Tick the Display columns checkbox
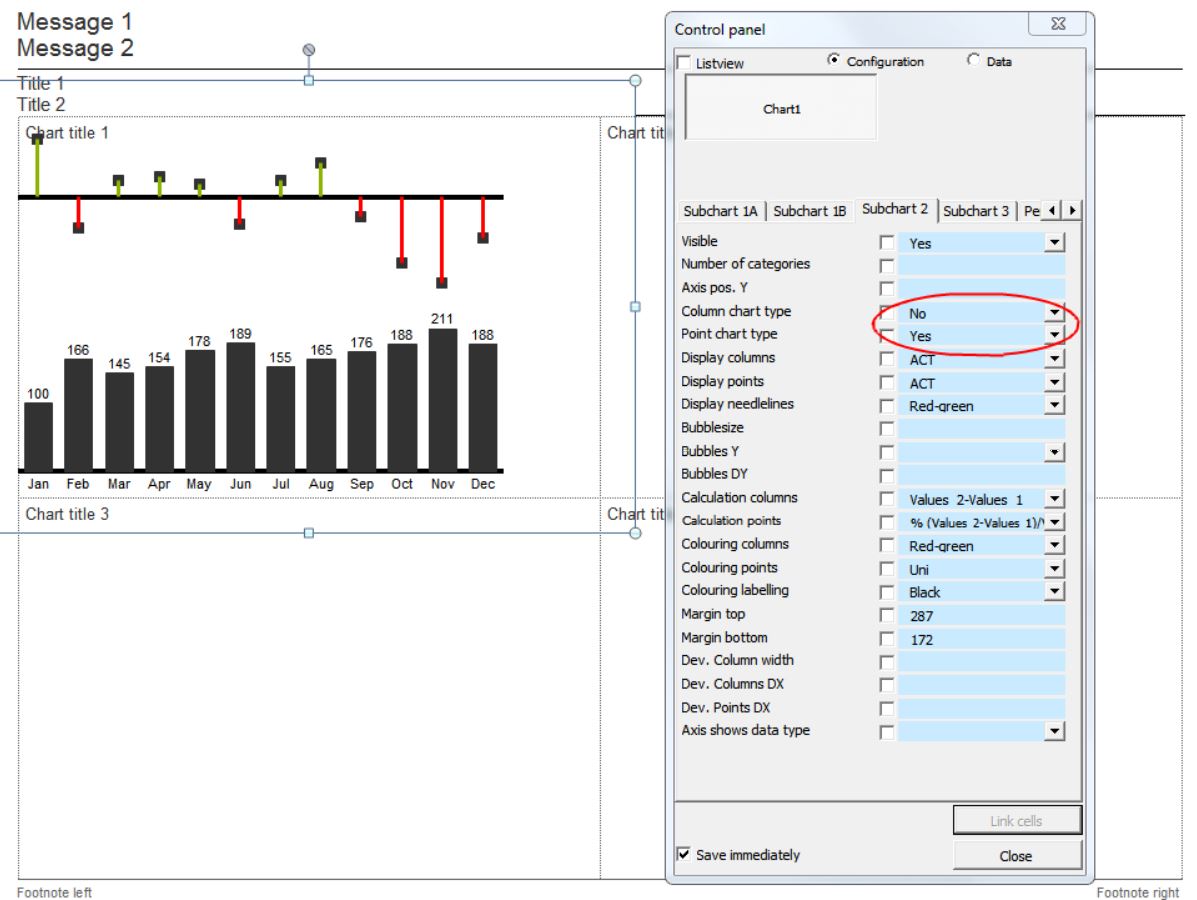This screenshot has height=900, width=1197. click(886, 359)
